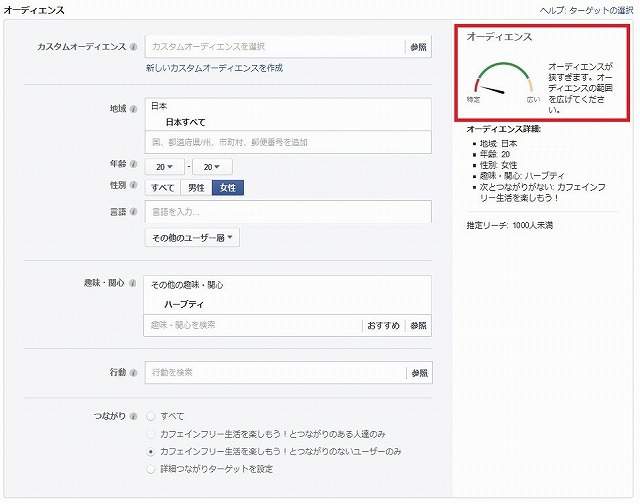640x504 pixels.
Task: Choose 詳細つながりターゲットを設定 radio option
Action: click(151, 469)
